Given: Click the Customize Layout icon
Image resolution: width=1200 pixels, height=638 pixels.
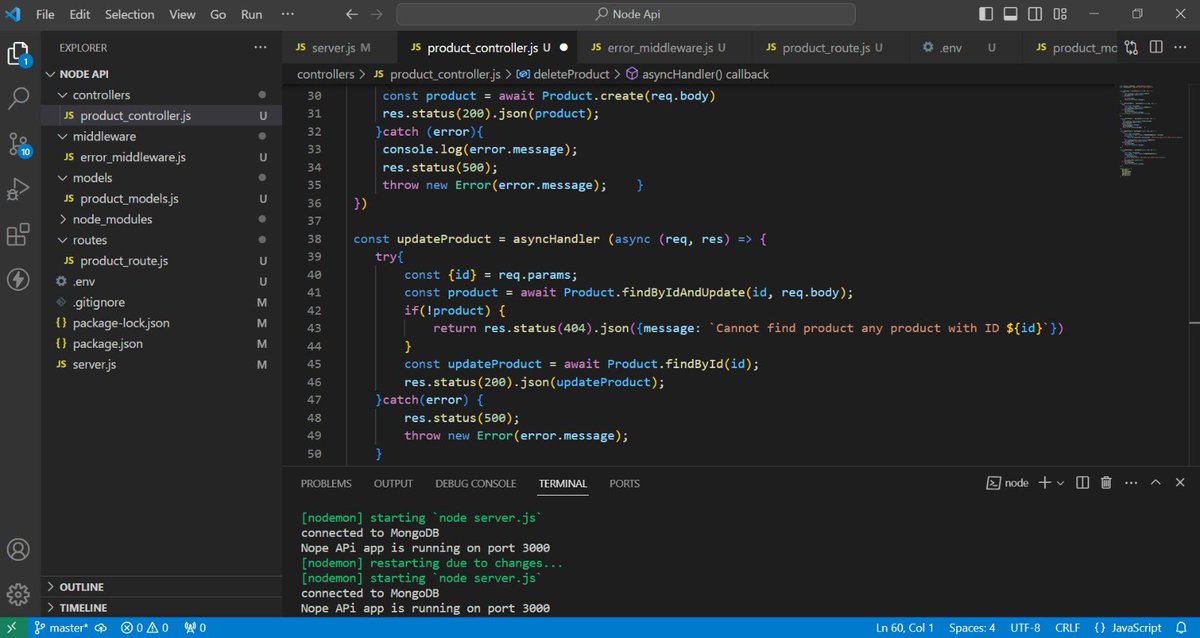Looking at the screenshot, I should (1062, 14).
